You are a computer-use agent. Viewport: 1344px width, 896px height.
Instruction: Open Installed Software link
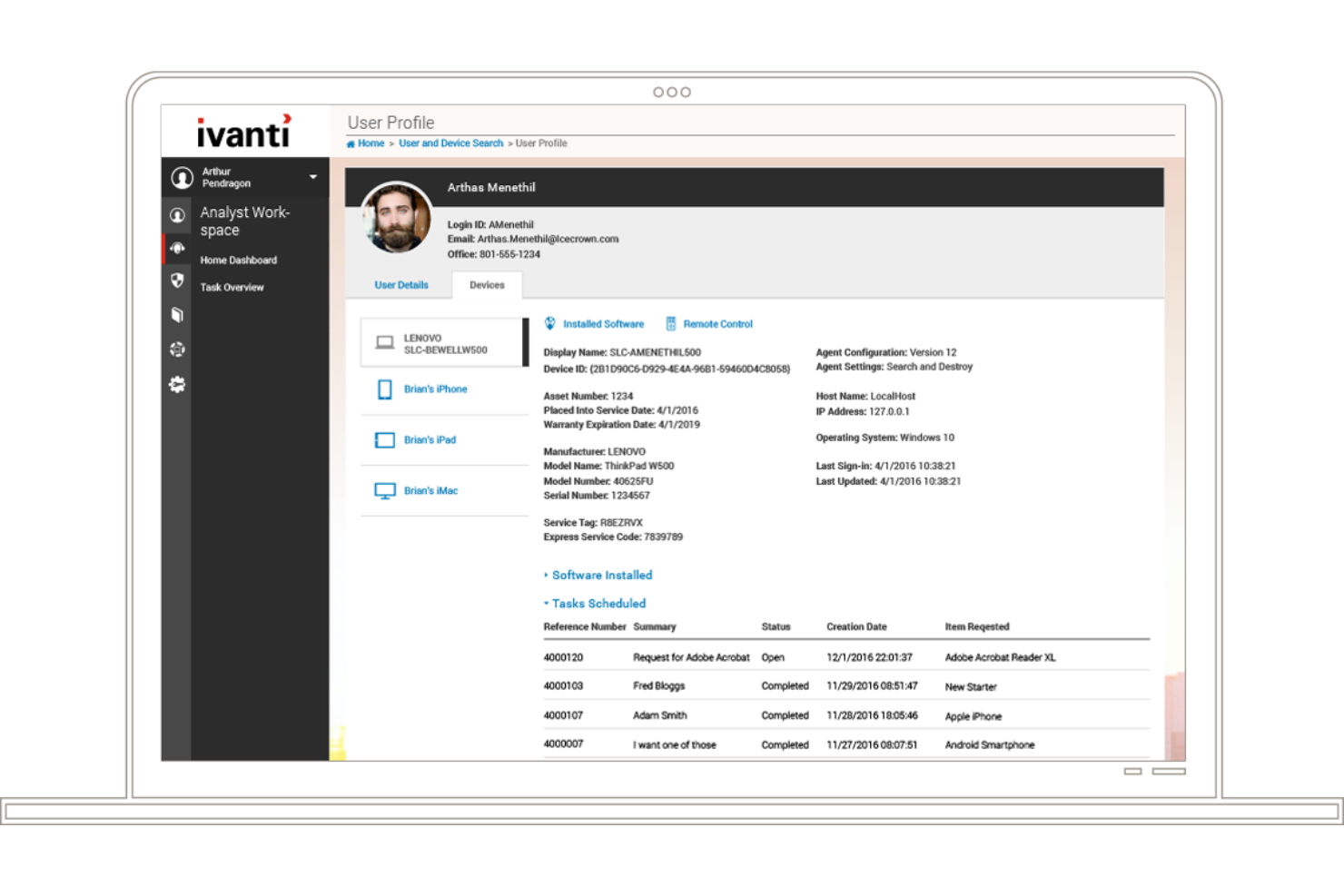coord(604,324)
